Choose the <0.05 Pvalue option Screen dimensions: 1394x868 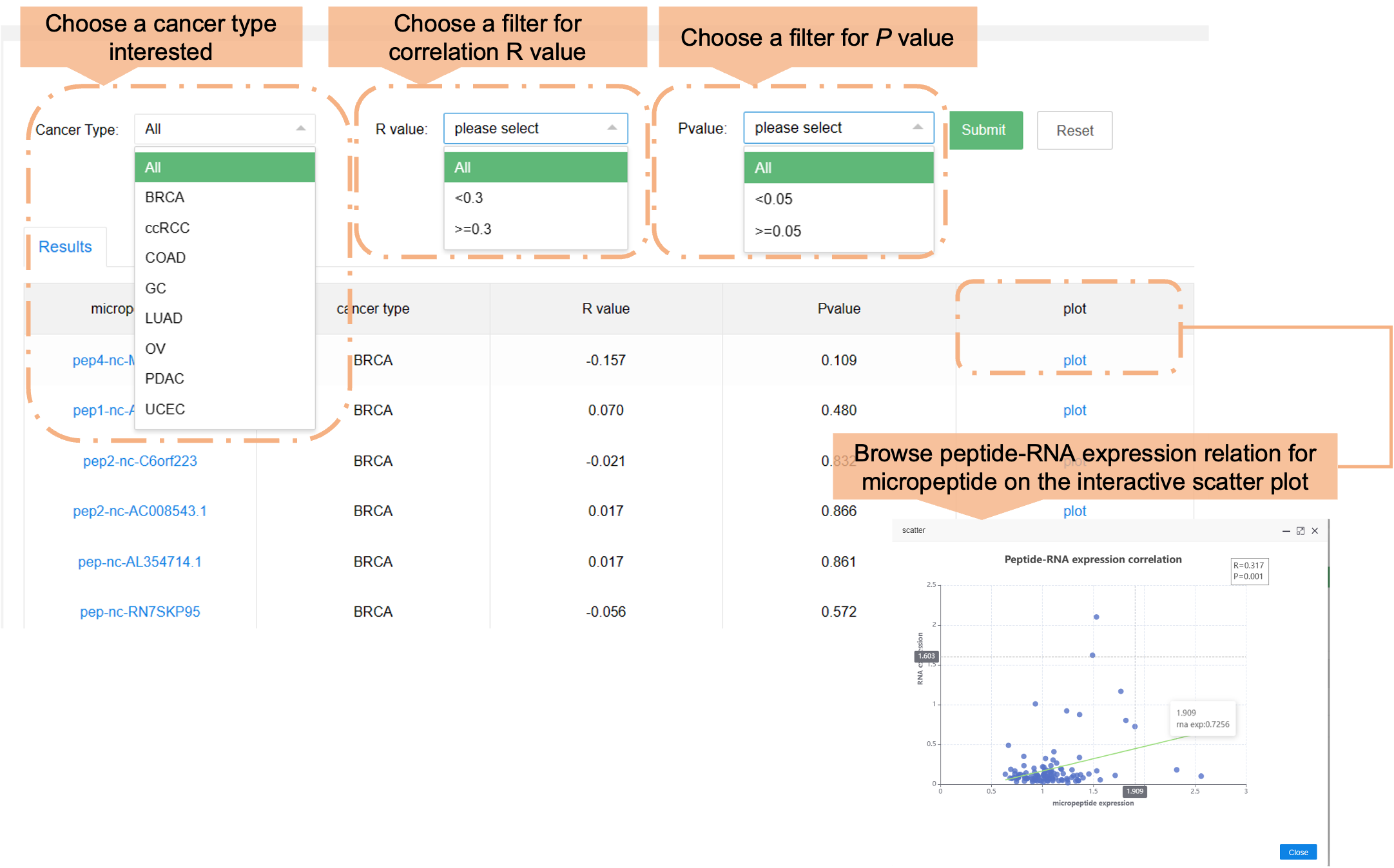pyautogui.click(x=774, y=199)
